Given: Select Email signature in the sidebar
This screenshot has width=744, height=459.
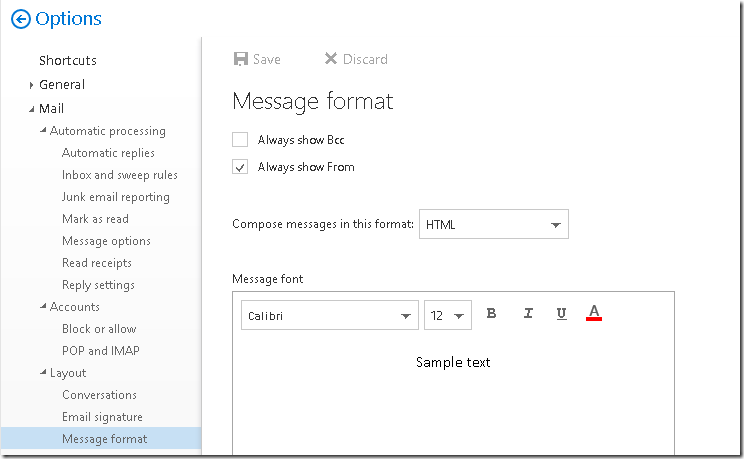Looking at the screenshot, I should 102,417.
